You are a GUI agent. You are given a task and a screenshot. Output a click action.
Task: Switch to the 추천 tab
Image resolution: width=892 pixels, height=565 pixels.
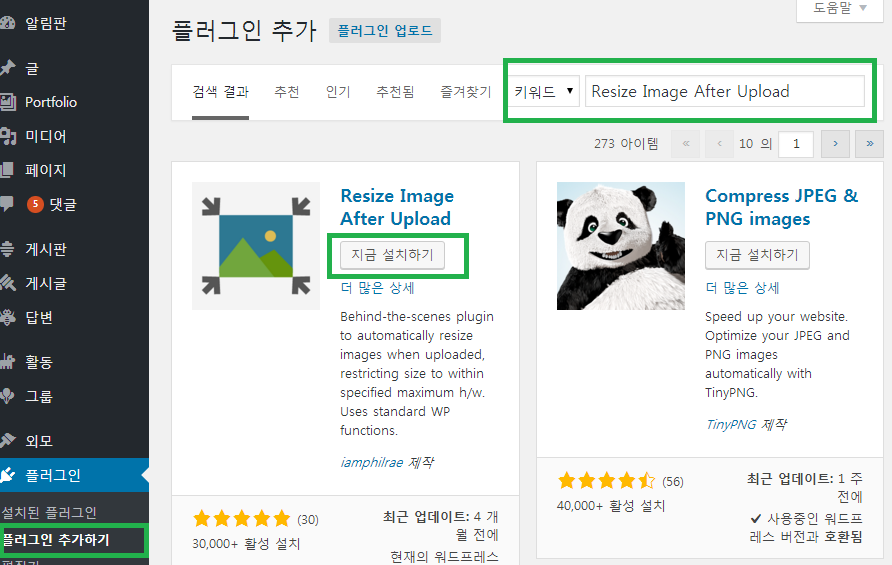(x=287, y=91)
